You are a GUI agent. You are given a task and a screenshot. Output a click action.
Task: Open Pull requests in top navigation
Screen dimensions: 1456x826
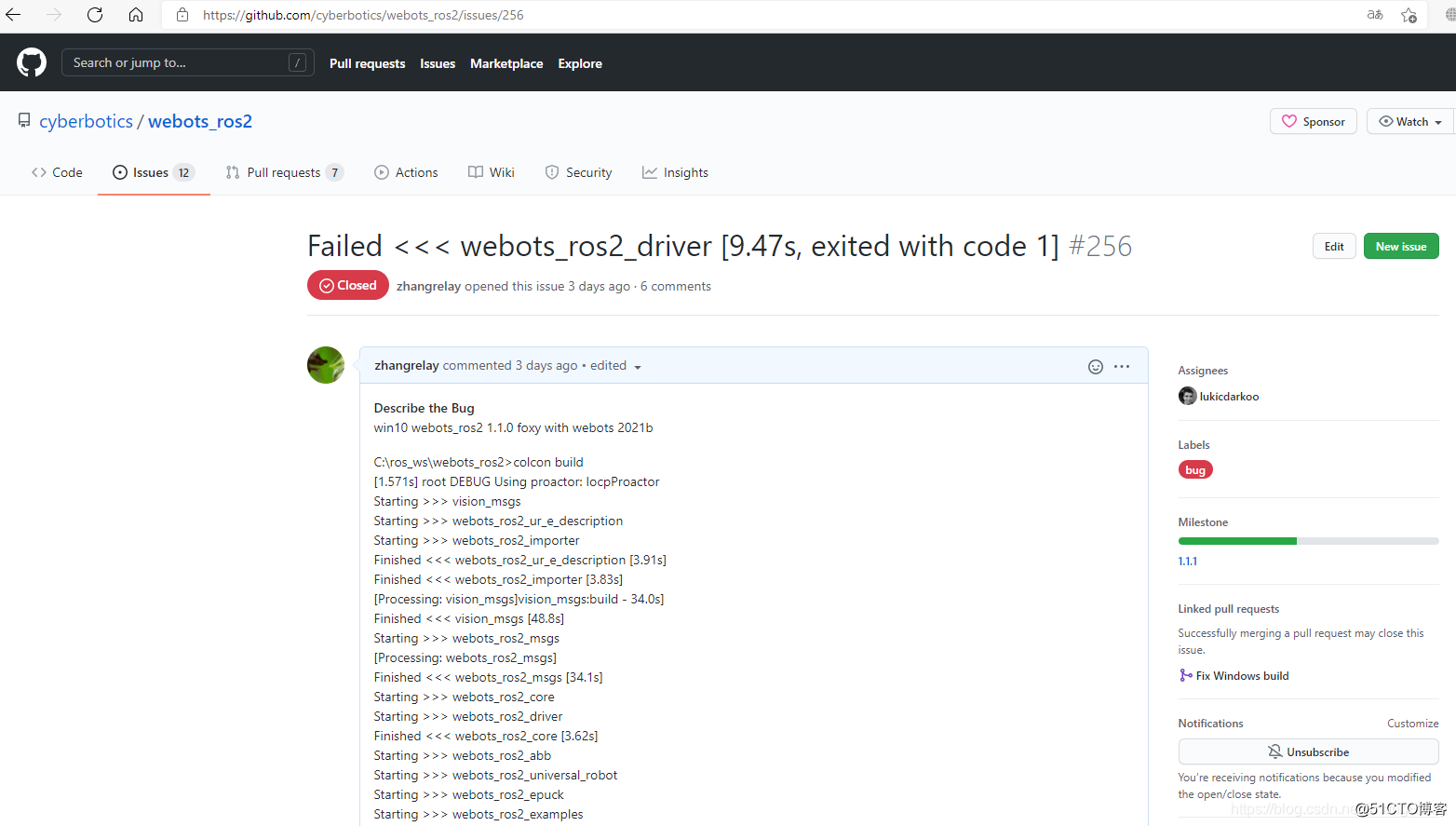(x=368, y=63)
